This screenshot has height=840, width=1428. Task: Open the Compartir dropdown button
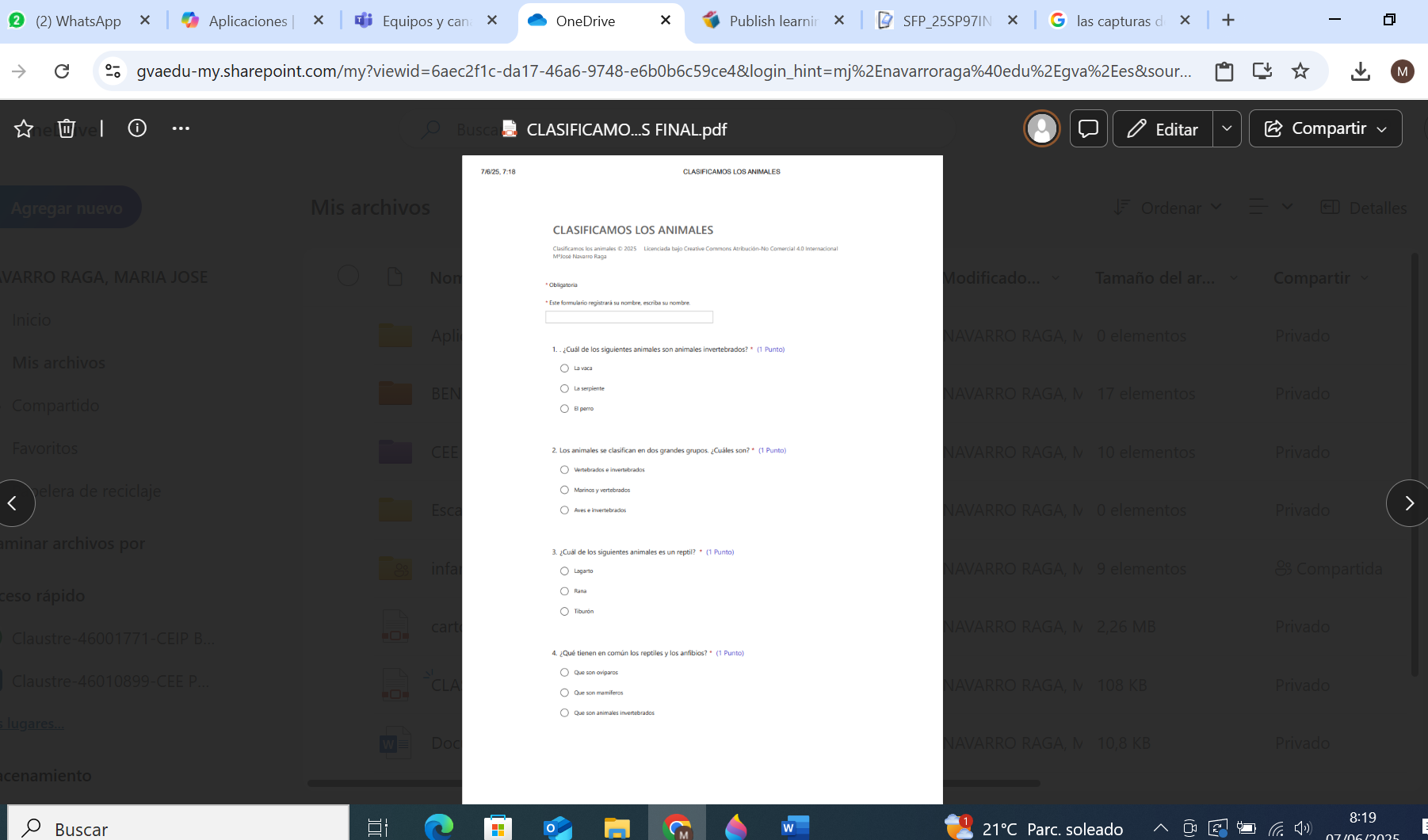pos(1325,128)
